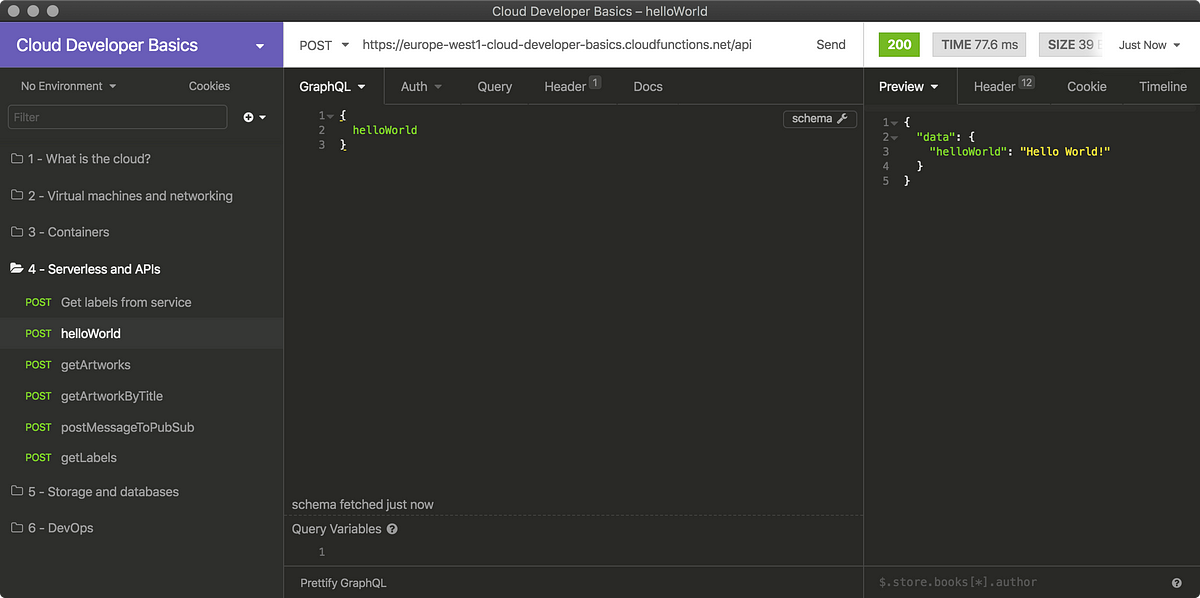The image size is (1200, 598).
Task: Open the GraphQL body type dropdown
Action: click(x=333, y=87)
